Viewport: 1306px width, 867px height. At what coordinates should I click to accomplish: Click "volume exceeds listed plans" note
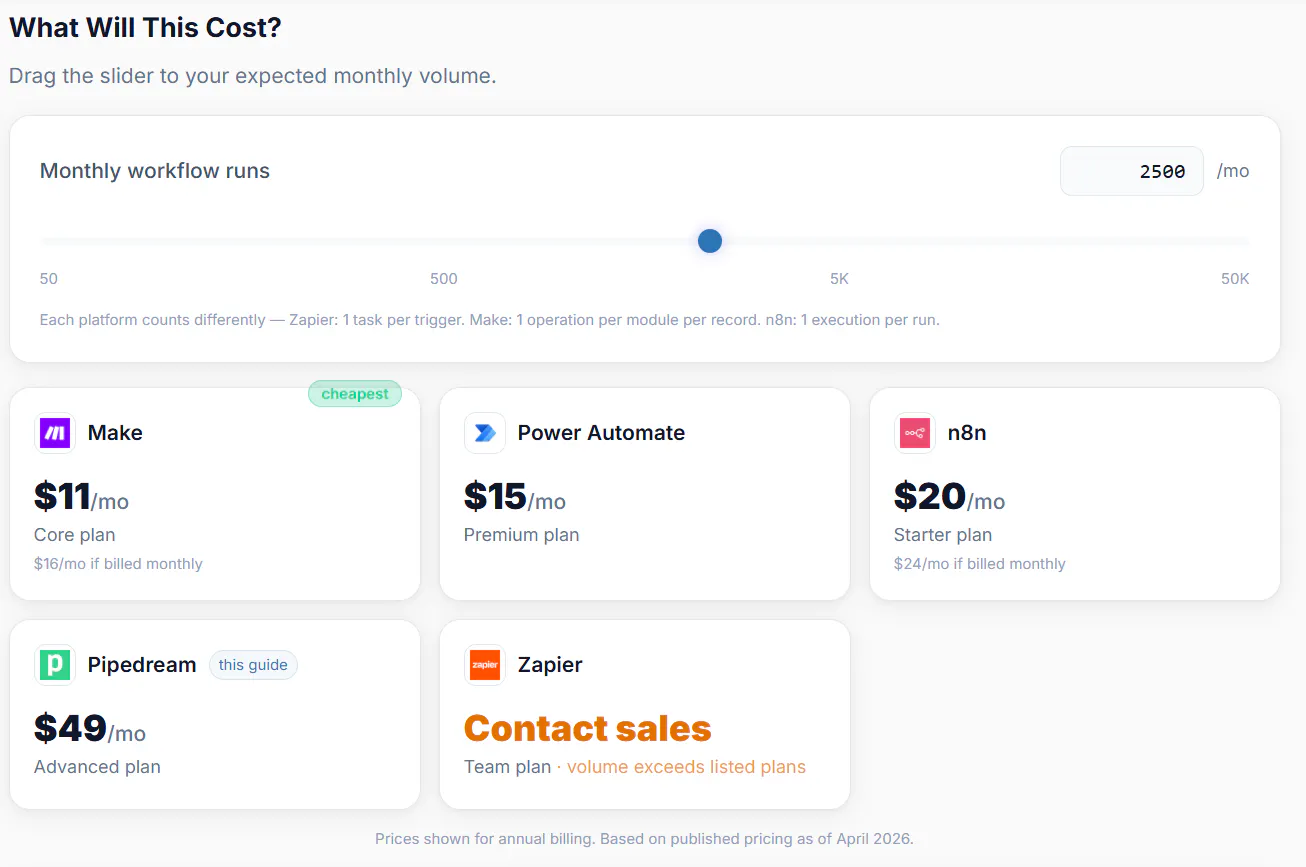coord(686,767)
